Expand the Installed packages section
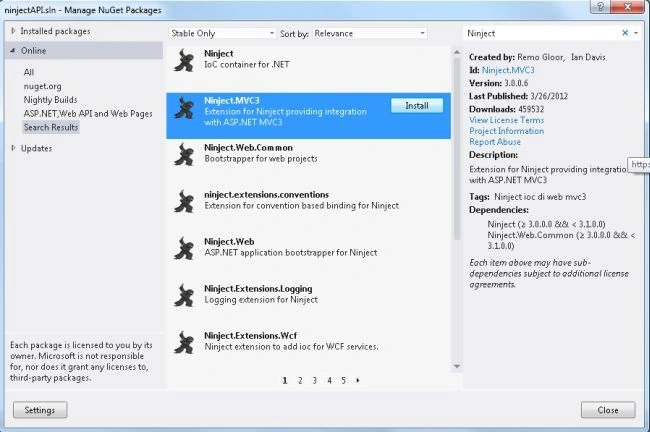This screenshot has width=650, height=432. pos(13,31)
